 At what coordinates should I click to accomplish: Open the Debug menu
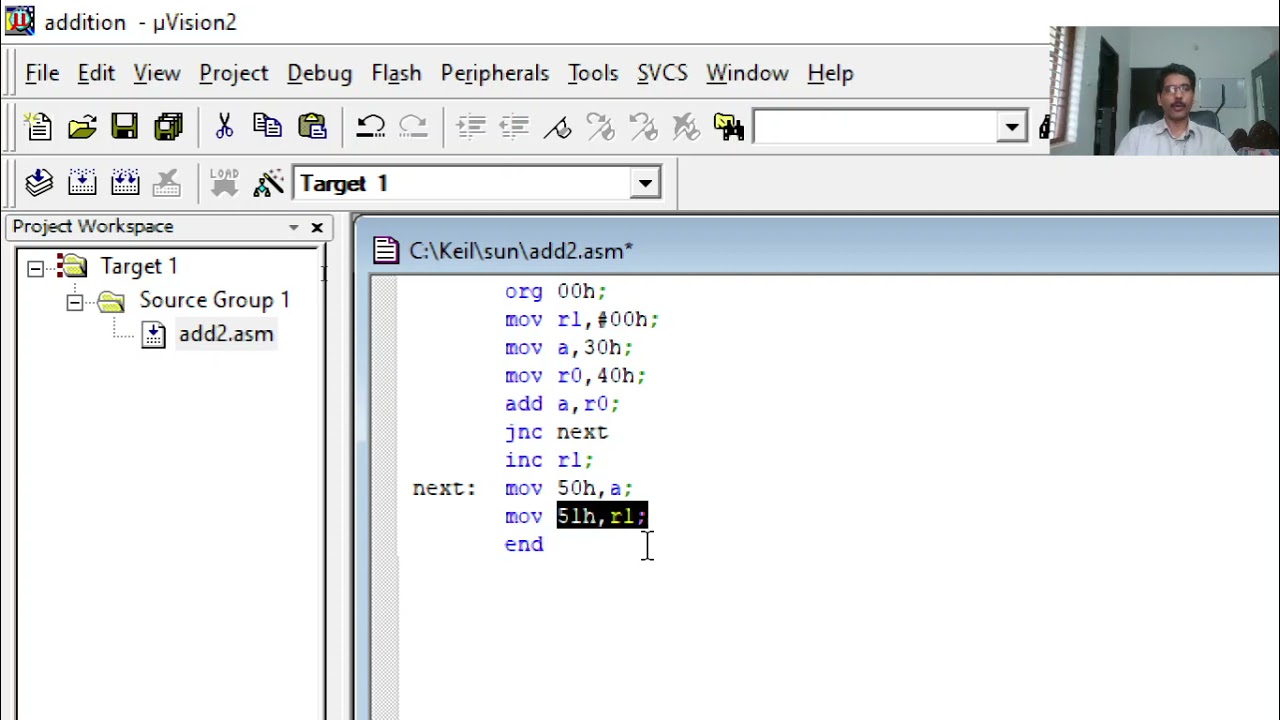[x=319, y=73]
